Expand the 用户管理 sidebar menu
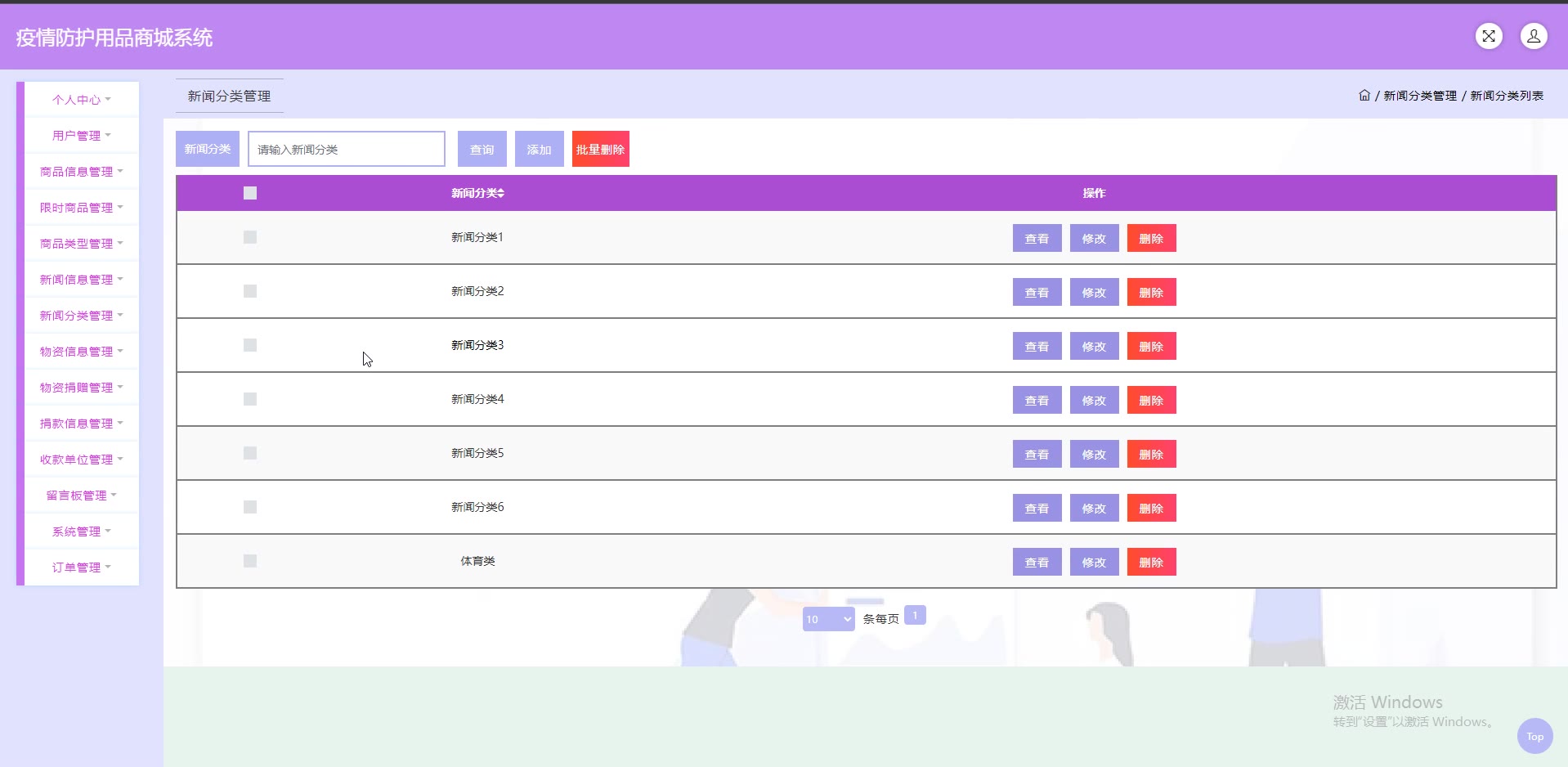This screenshot has width=1568, height=767. coord(82,136)
